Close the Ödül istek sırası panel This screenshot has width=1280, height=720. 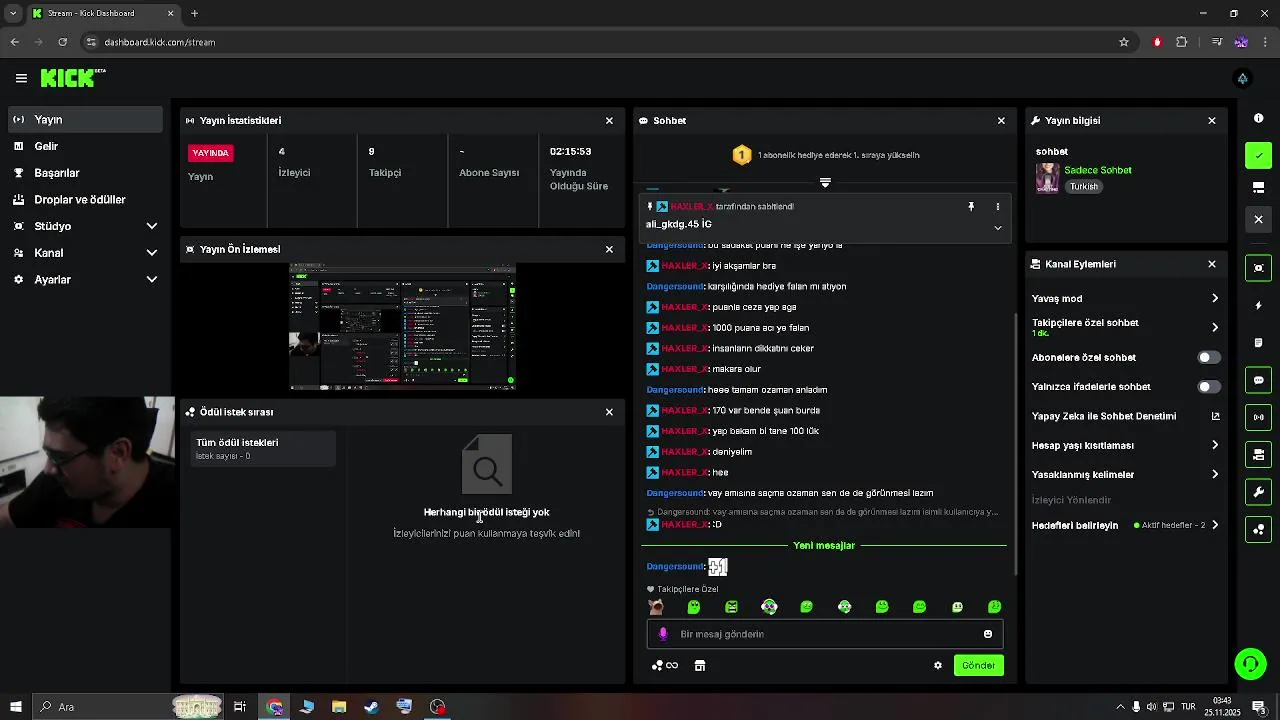tap(609, 412)
